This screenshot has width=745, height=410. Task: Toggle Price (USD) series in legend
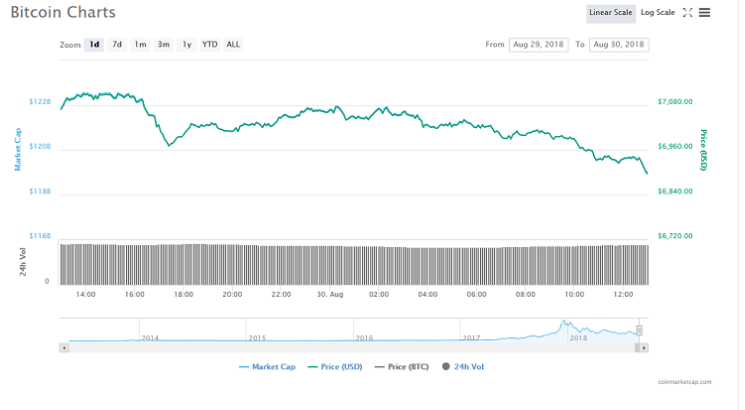point(335,367)
